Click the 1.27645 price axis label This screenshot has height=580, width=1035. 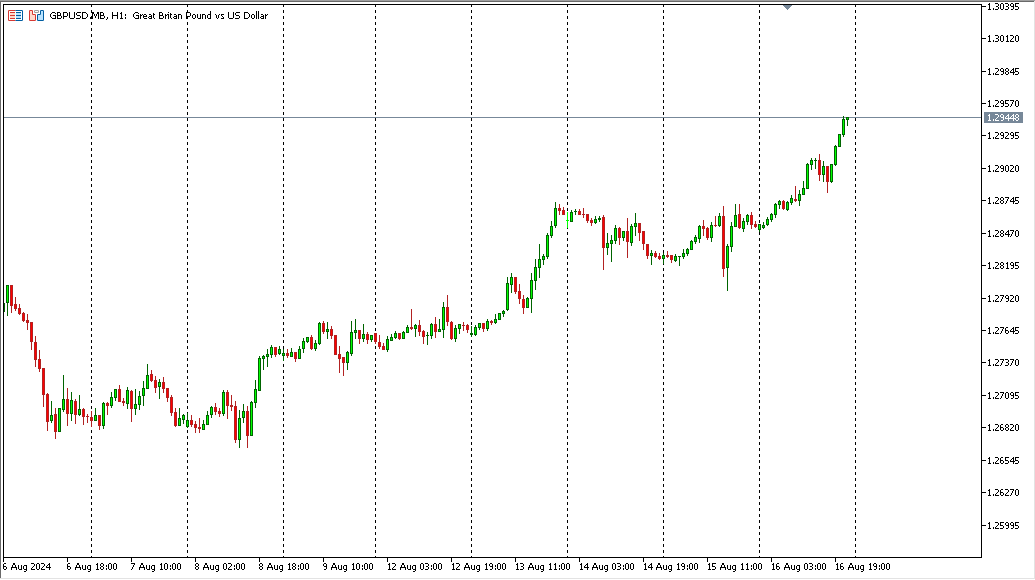coord(1003,331)
